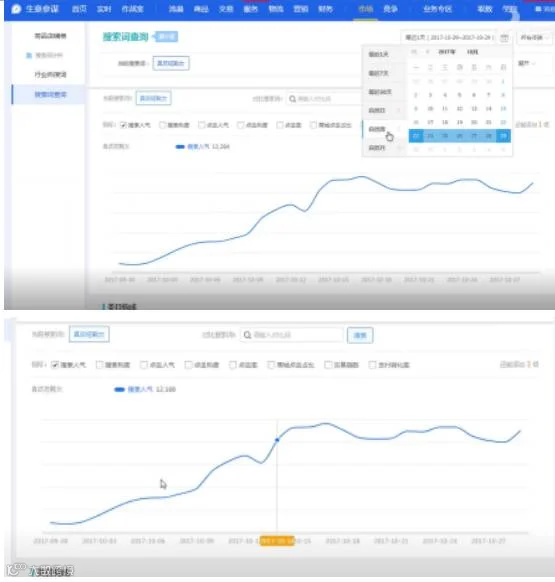
Task: Click search magnifier in upper compare field
Action: 293,99
